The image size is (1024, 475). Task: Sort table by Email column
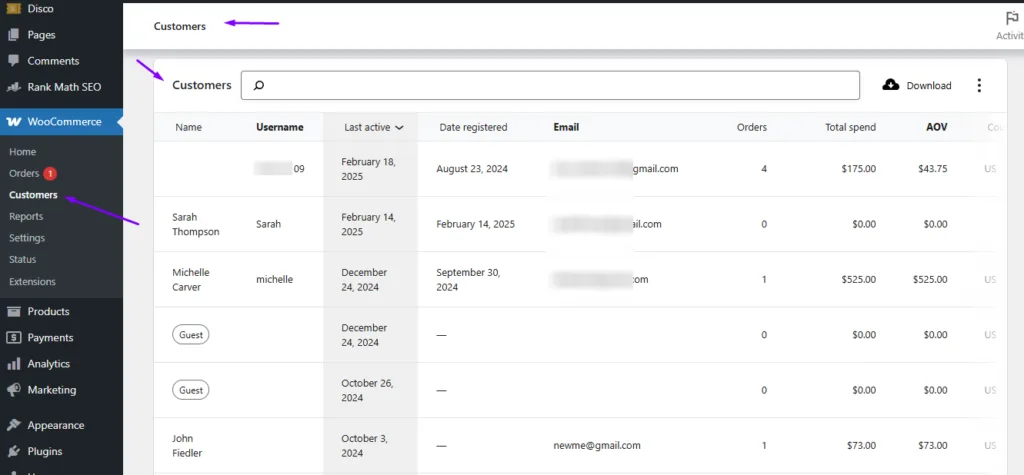pyautogui.click(x=566, y=127)
